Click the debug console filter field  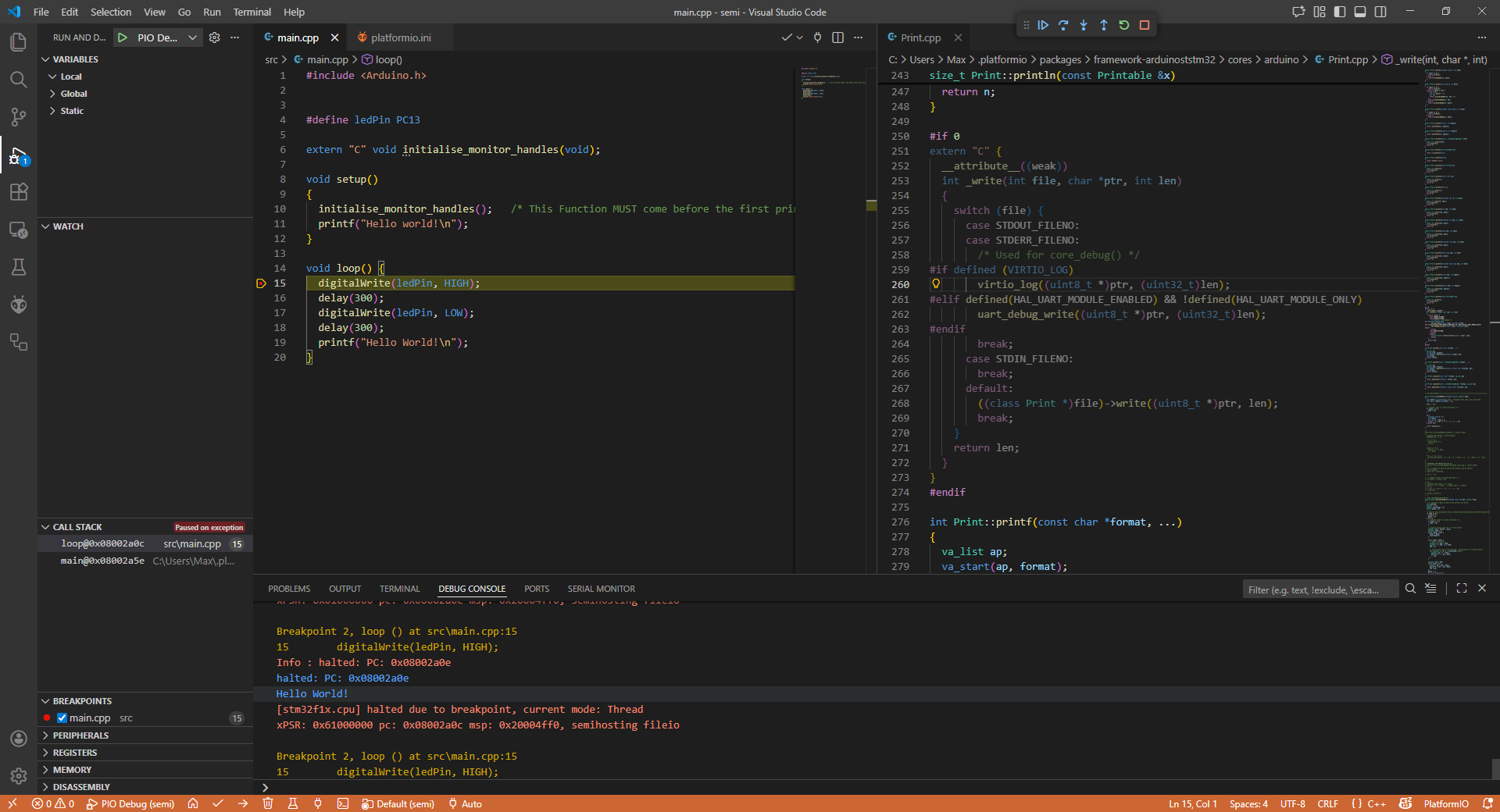[1320, 589]
